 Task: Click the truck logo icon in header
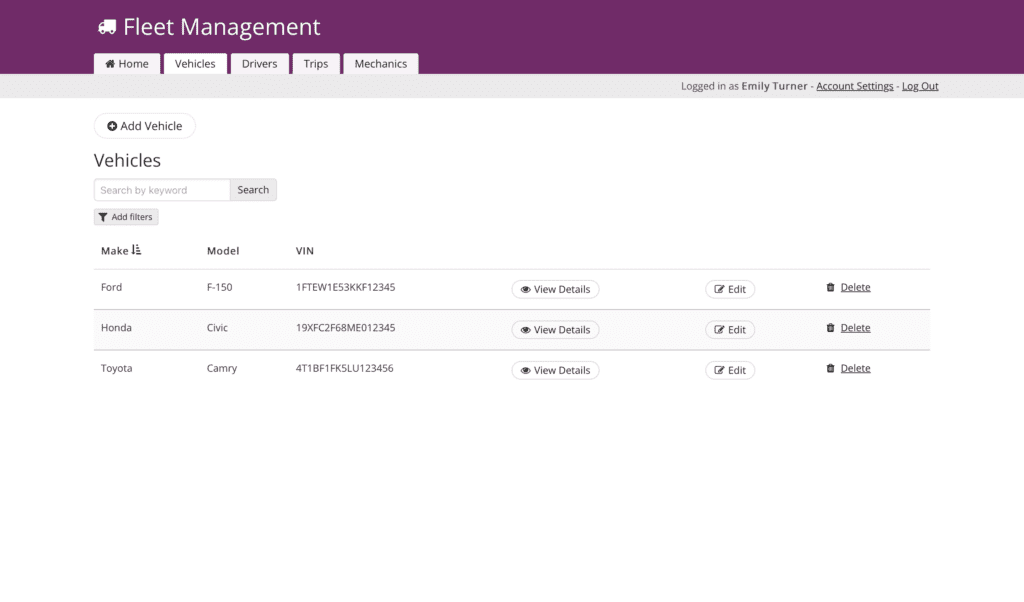coord(107,28)
